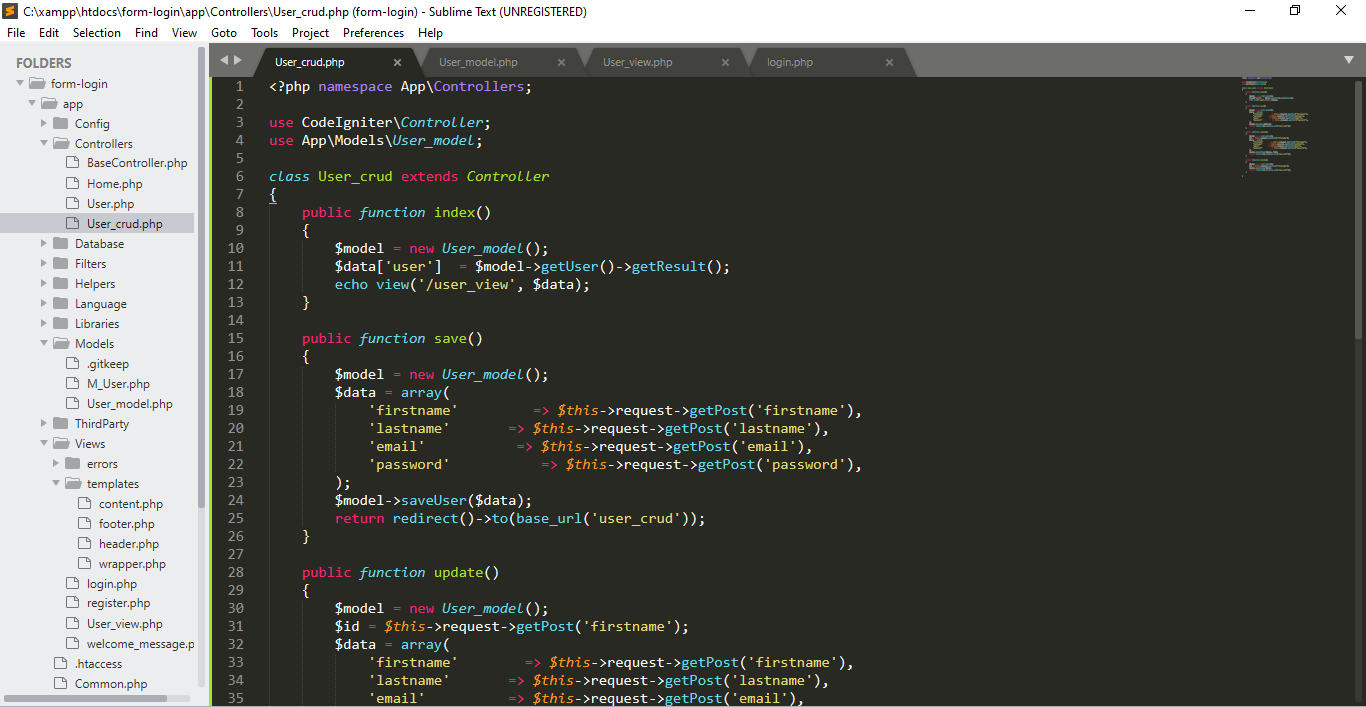
Task: Close the User_view.php tab
Action: coord(726,62)
